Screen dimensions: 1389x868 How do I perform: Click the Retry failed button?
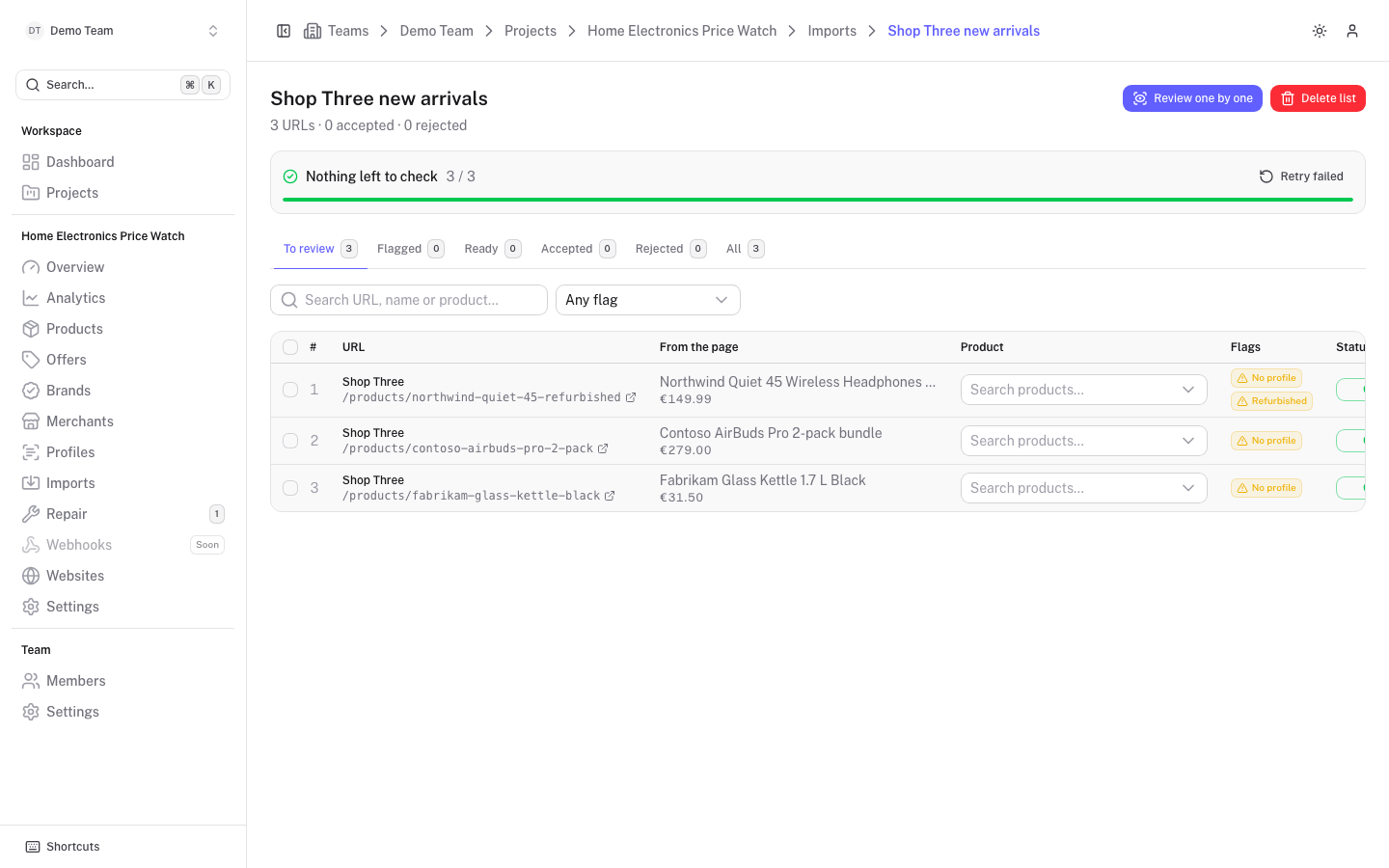coord(1301,176)
